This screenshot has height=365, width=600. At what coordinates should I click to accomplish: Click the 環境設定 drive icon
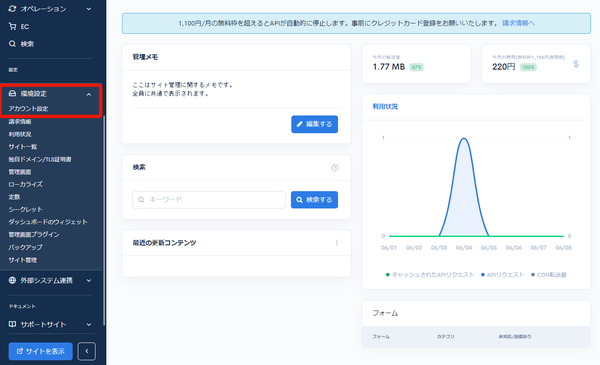coord(12,93)
